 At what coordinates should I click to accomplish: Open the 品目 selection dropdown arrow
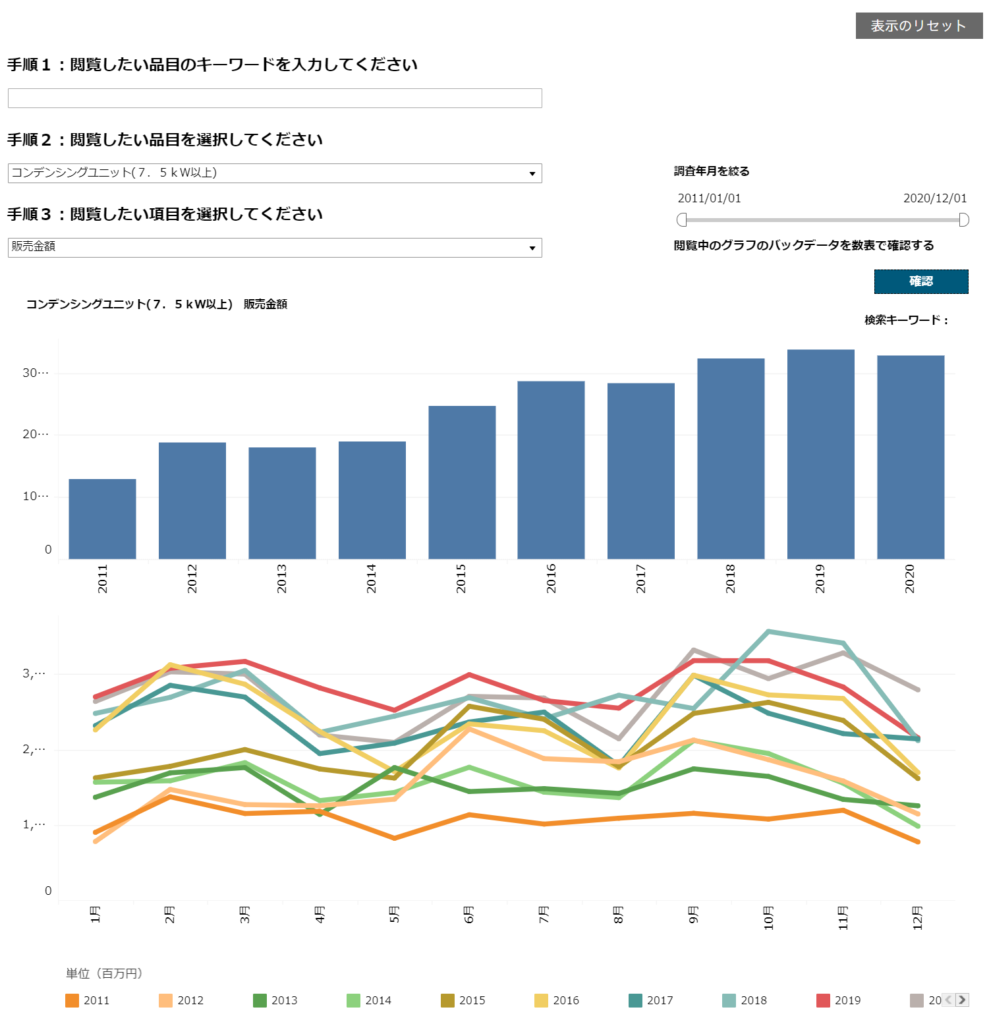532,174
